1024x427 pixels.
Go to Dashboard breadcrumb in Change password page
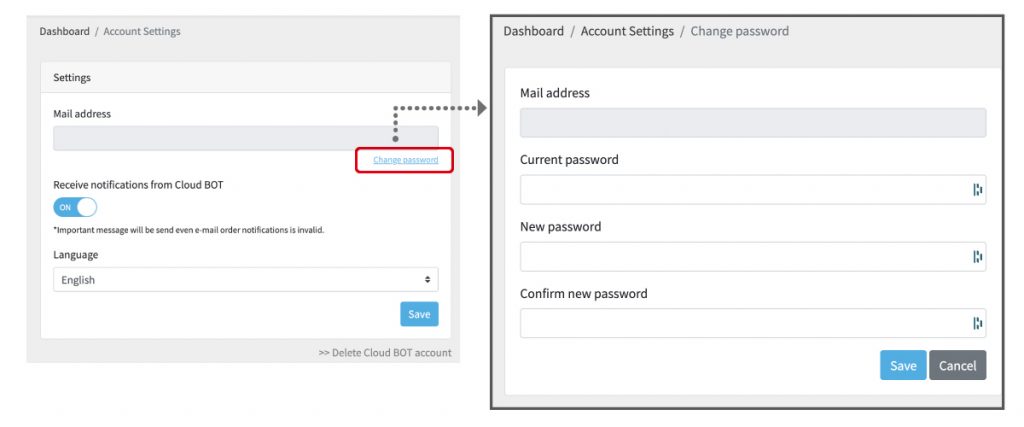(x=533, y=31)
